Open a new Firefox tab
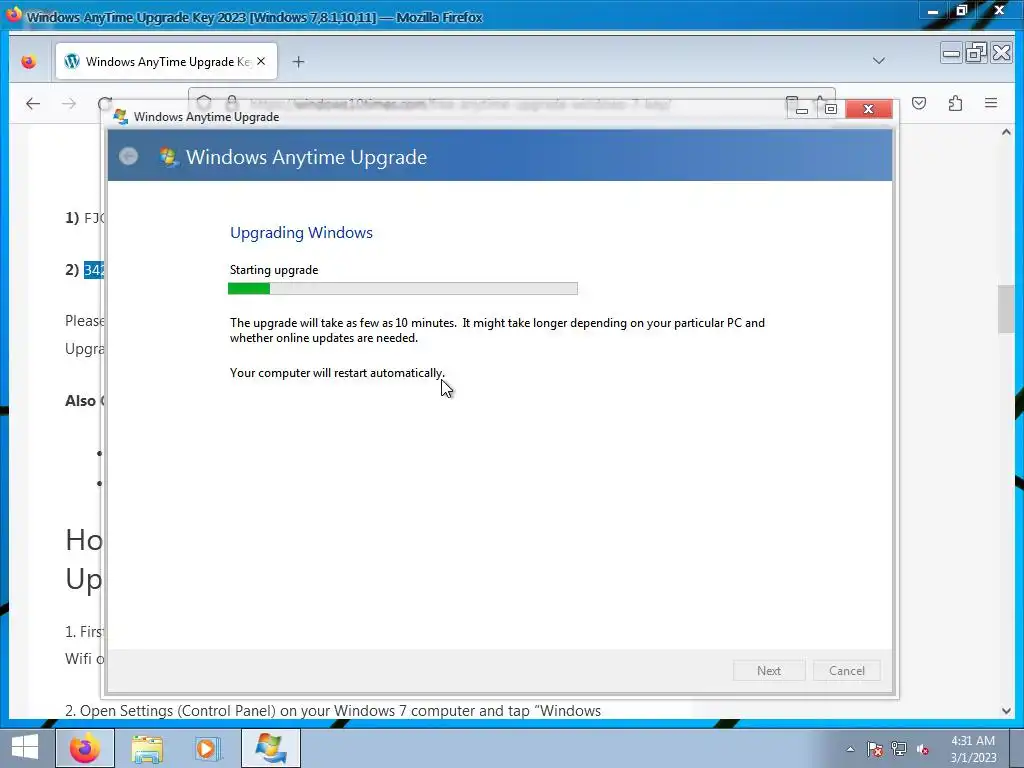 (x=298, y=61)
